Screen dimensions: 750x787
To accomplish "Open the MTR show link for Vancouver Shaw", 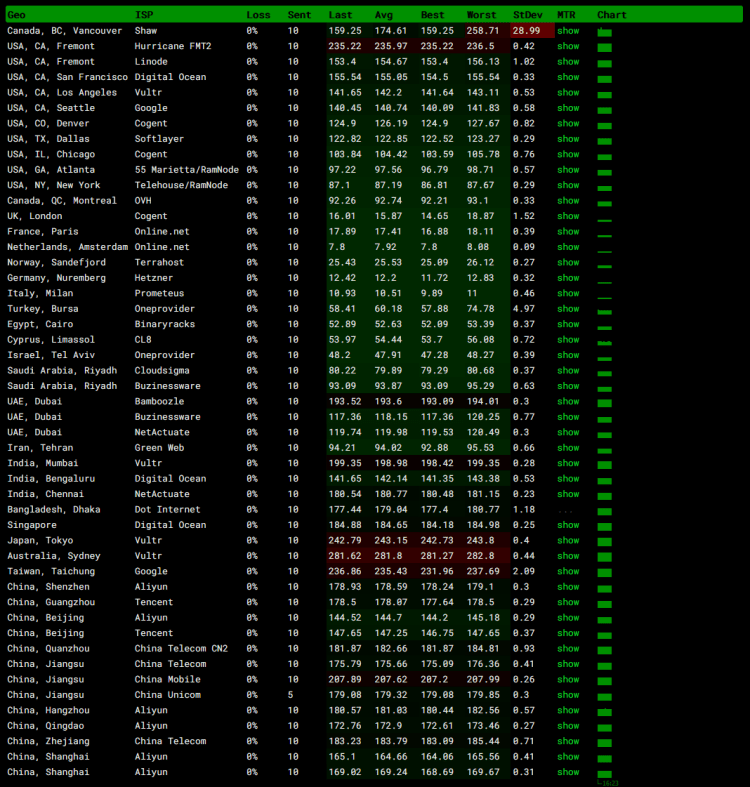I will click(x=568, y=31).
